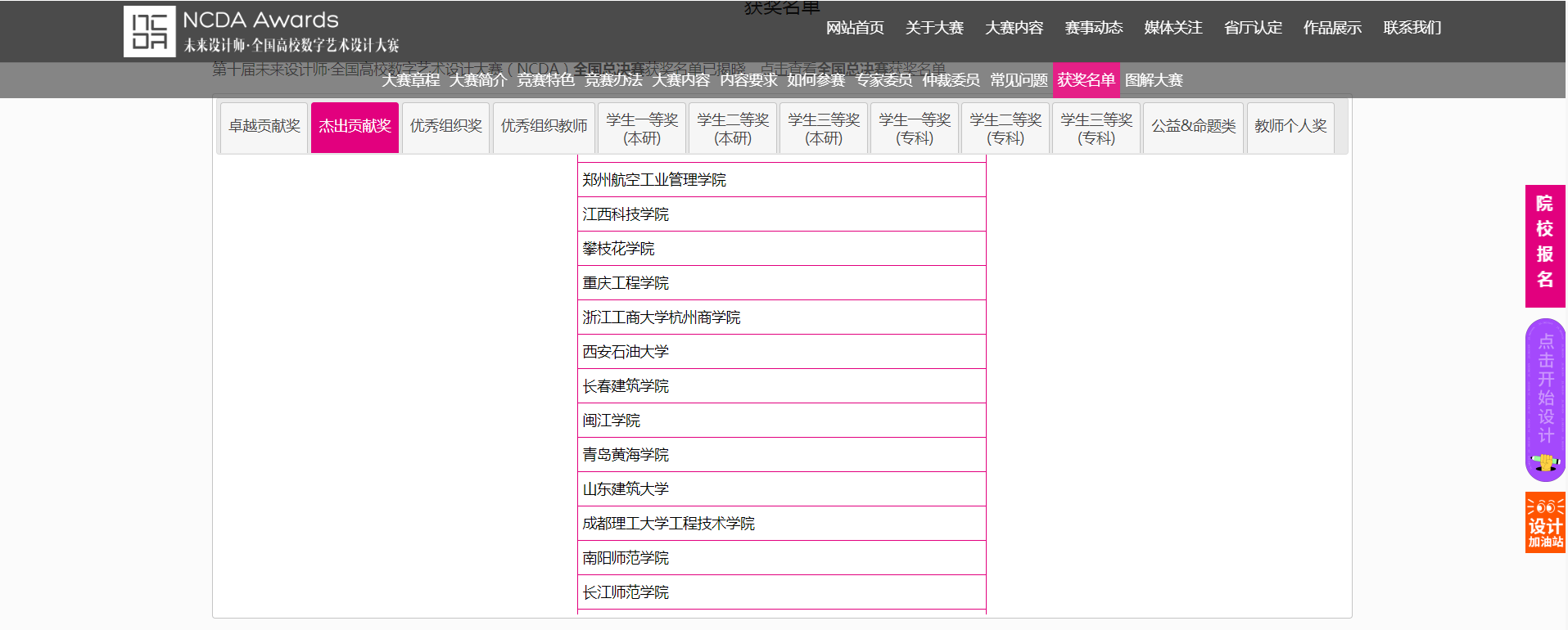Select the row 郑州航空工业管理学院
The width and height of the screenshot is (1568, 630).
point(782,180)
